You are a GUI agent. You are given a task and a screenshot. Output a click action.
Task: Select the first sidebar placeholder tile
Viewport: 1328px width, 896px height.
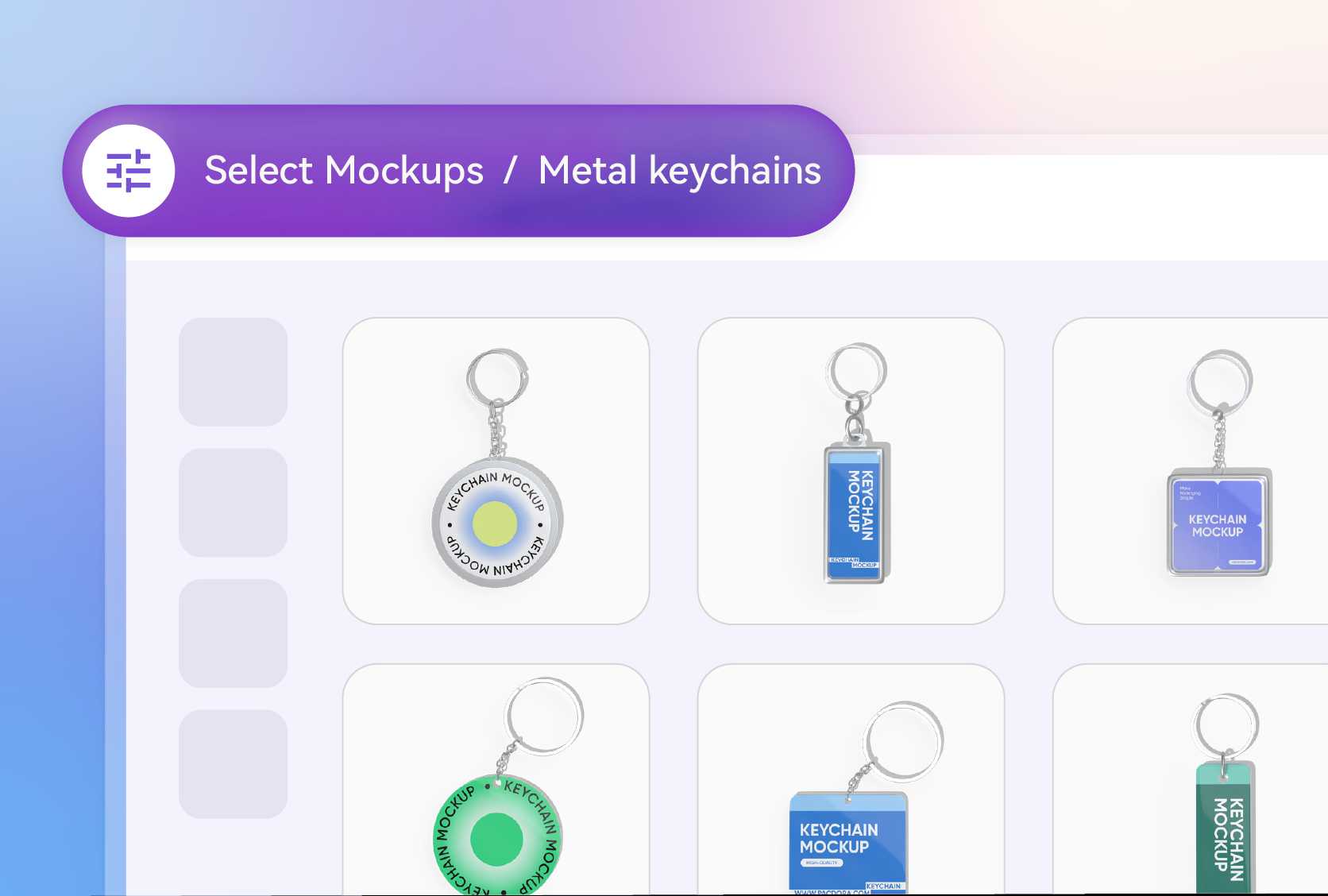click(x=234, y=372)
